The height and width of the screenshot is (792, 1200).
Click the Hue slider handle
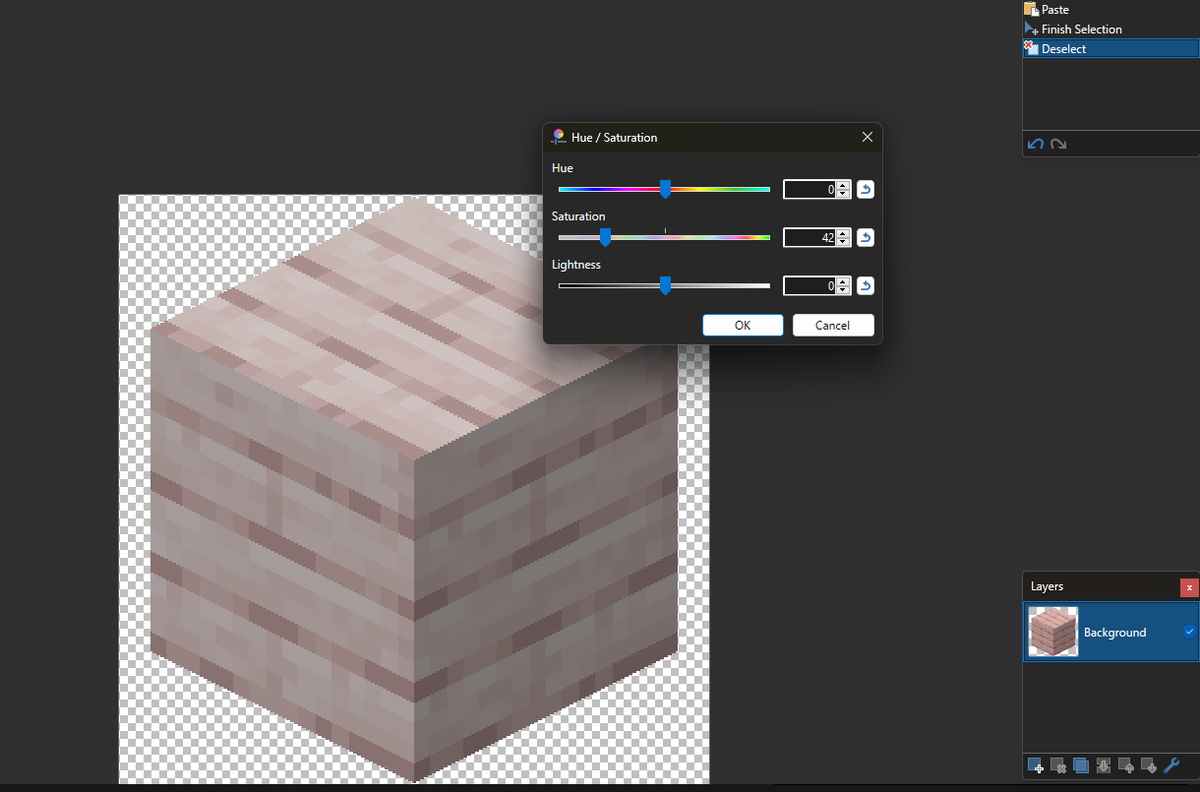[665, 189]
